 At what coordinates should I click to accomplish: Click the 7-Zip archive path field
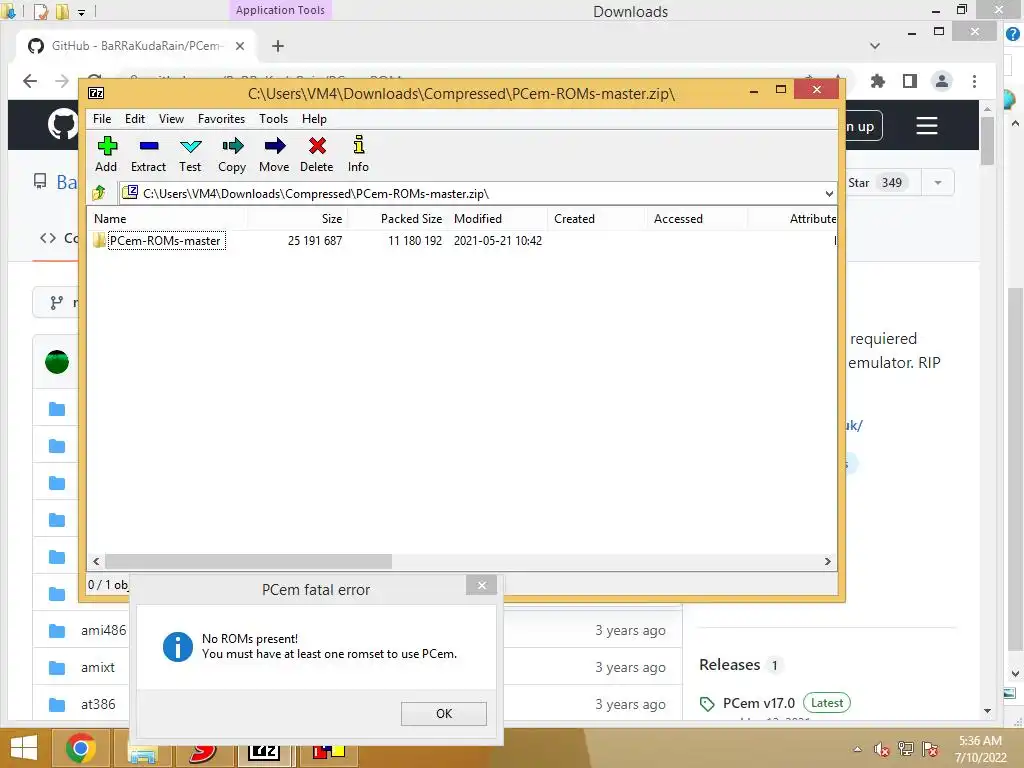[x=470, y=194]
